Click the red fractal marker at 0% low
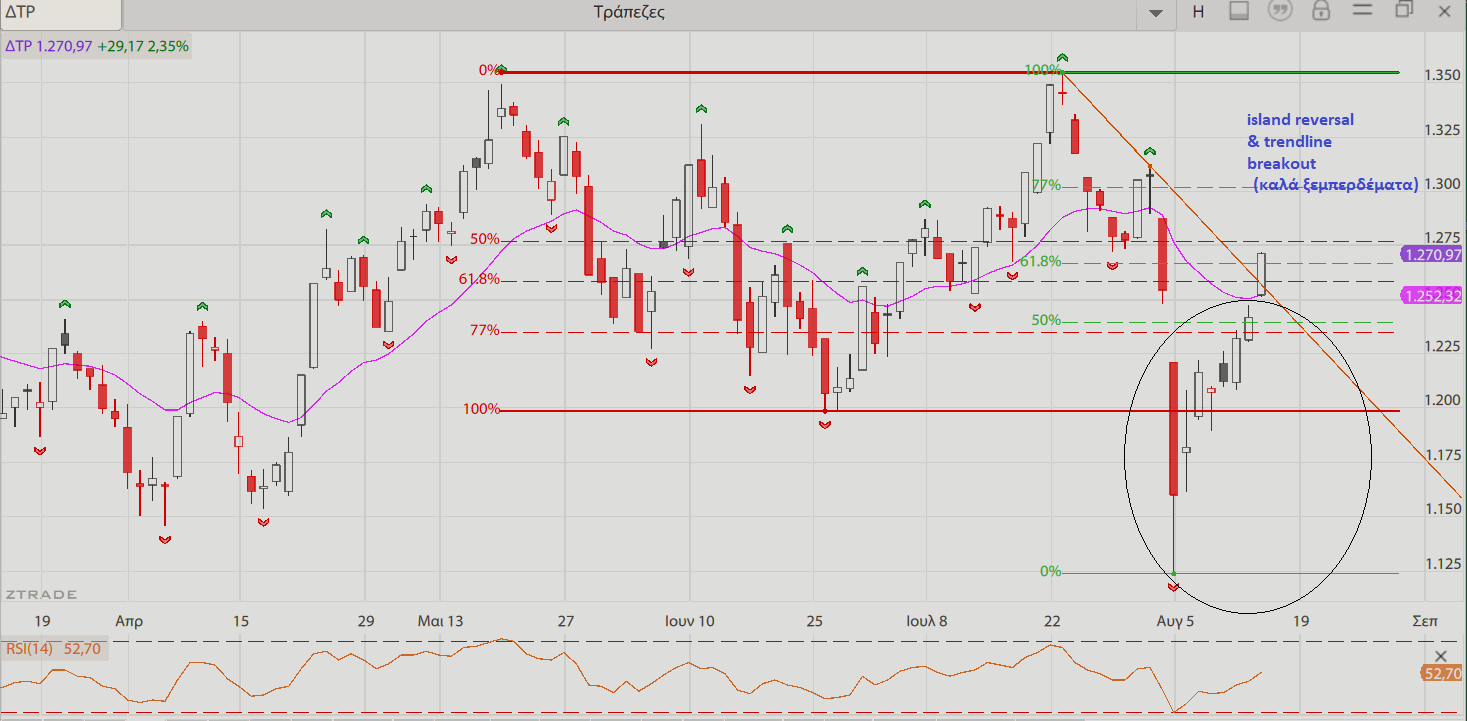 click(1174, 585)
